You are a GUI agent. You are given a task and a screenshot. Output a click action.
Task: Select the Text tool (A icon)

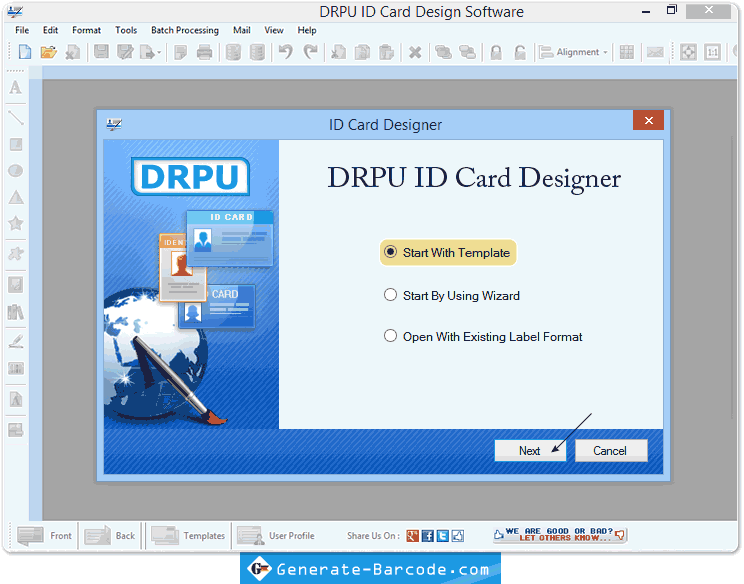coord(16,87)
